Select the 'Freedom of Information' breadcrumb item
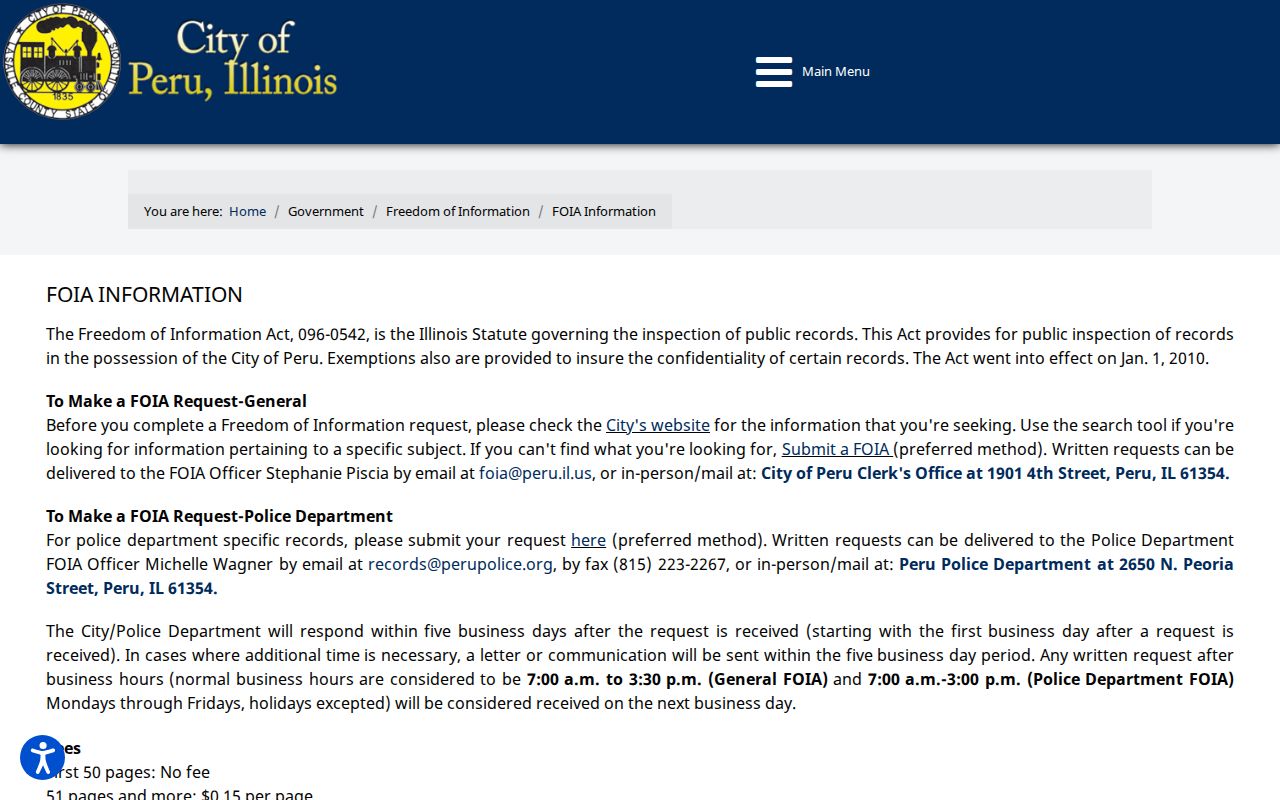Viewport: 1280px width, 800px height. pos(458,211)
